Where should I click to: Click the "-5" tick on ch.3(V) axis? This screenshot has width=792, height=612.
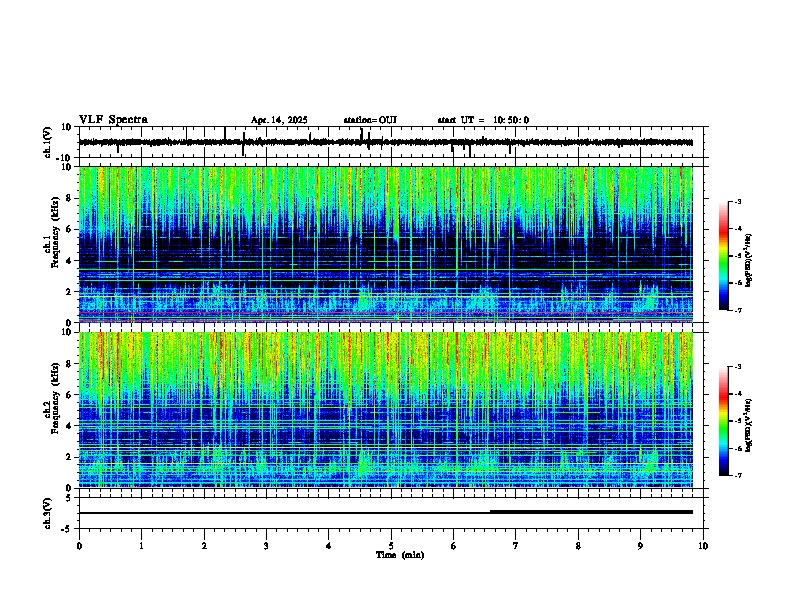coord(67,529)
